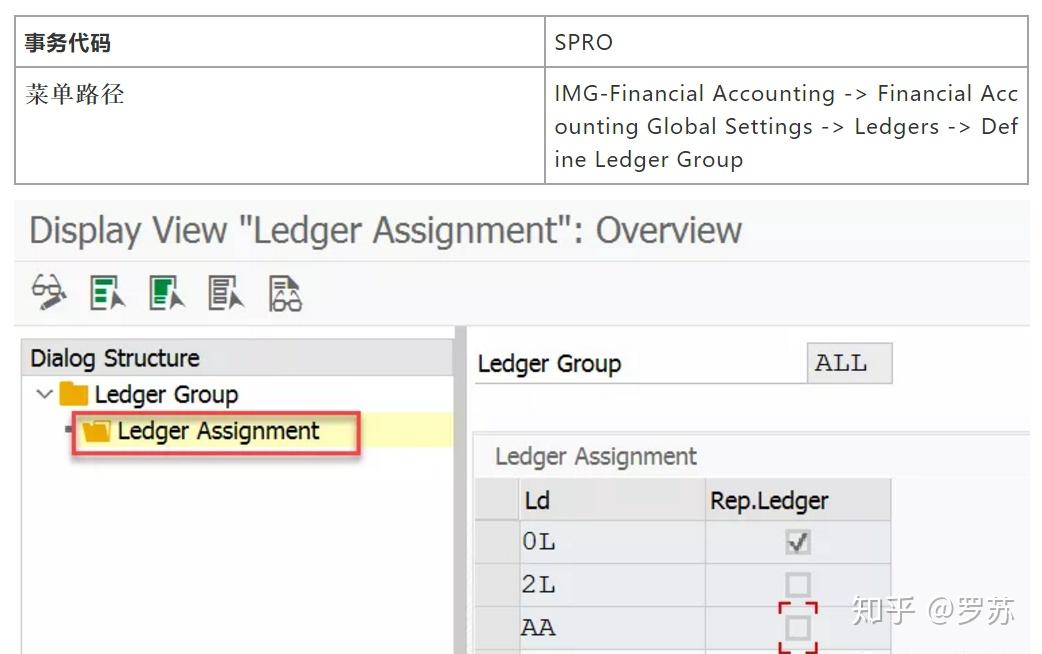Click the Ld cell containing 0L

[611, 542]
